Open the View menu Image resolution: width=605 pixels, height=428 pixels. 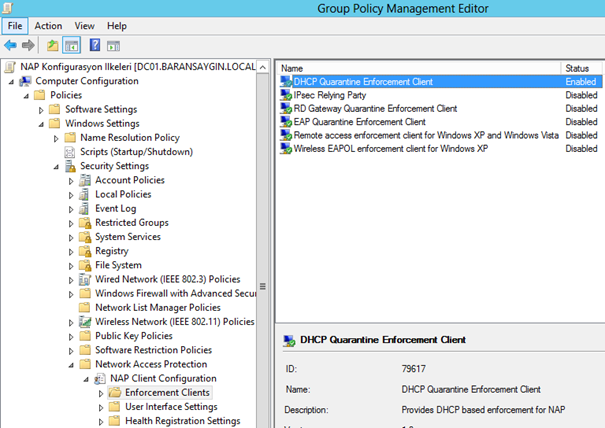pyautogui.click(x=84, y=26)
